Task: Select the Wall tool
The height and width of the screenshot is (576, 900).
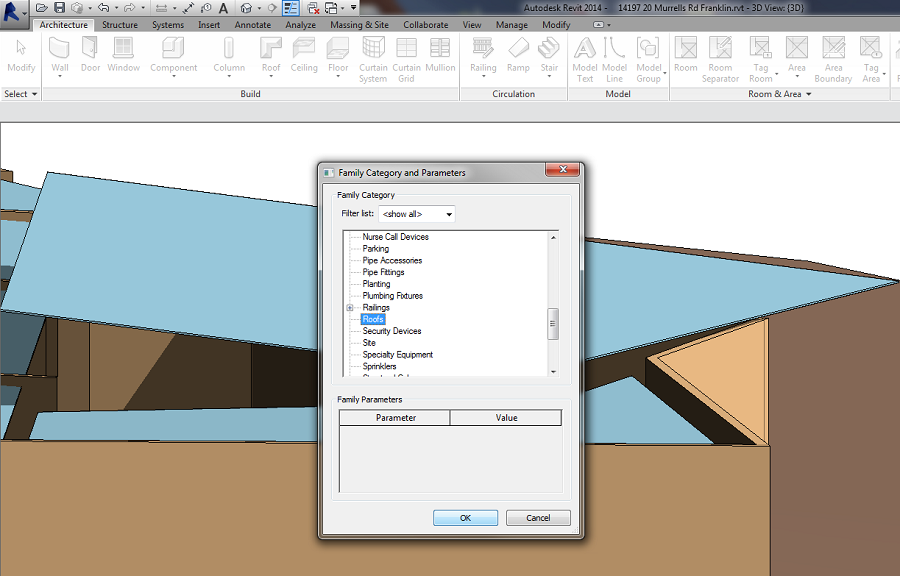Action: coord(60,57)
